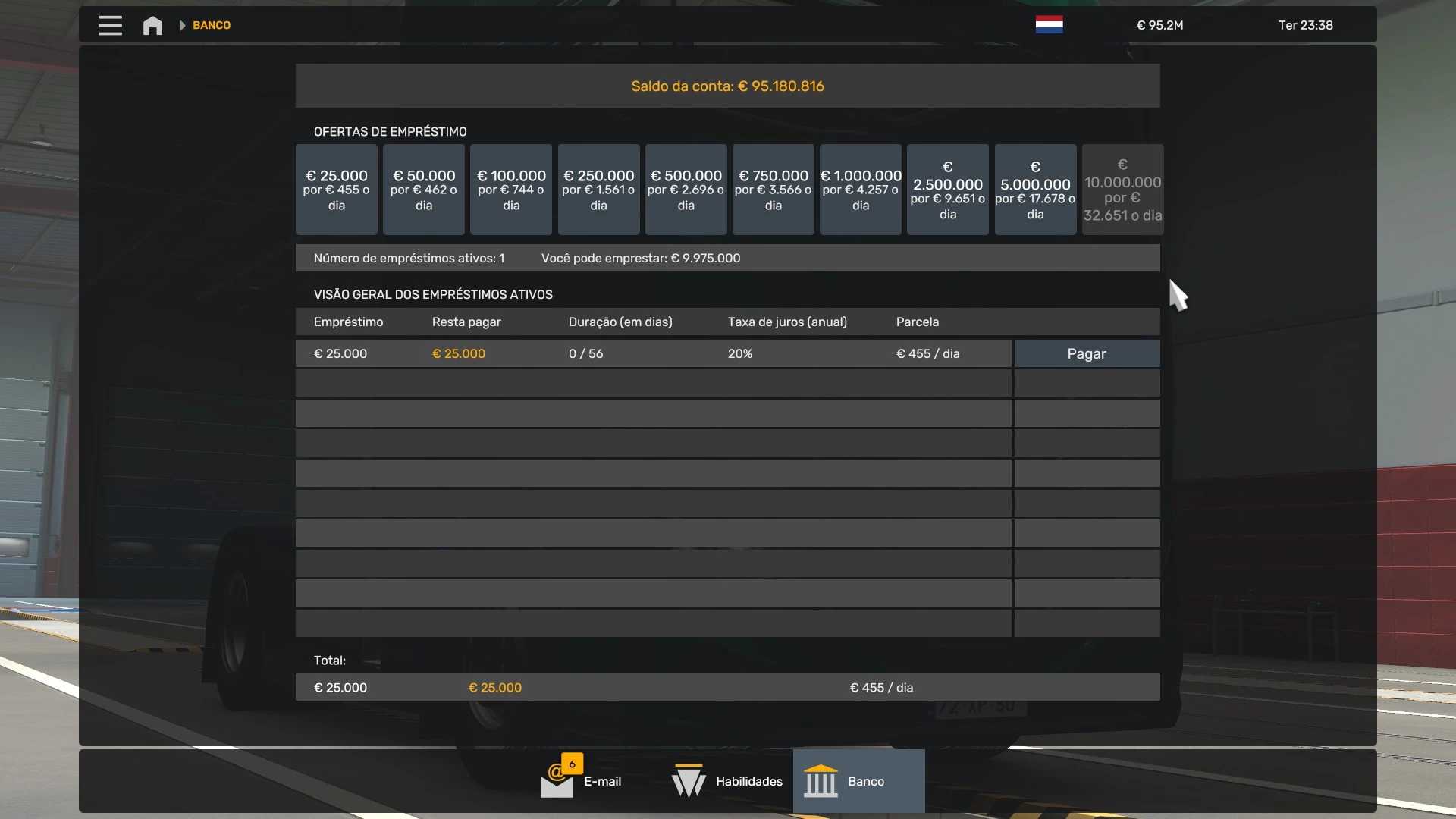The image size is (1456, 819).
Task: Pick the € 250.000 loan offer
Action: click(598, 190)
